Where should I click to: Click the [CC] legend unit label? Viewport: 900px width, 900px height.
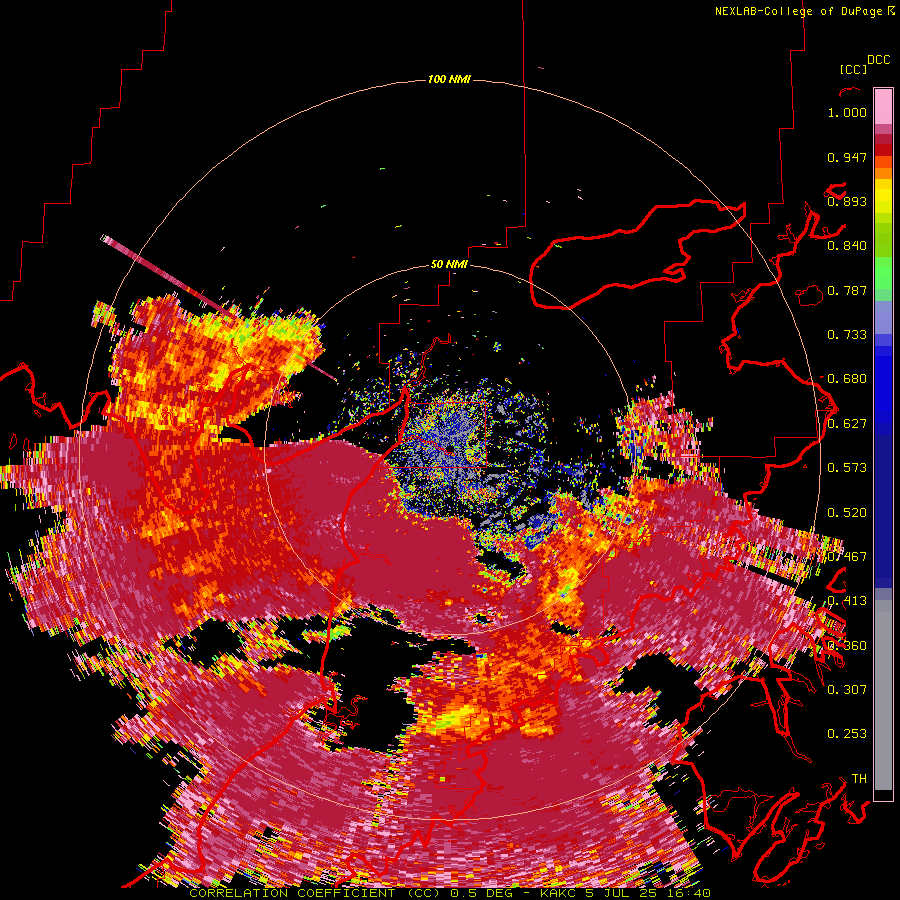(x=853, y=69)
